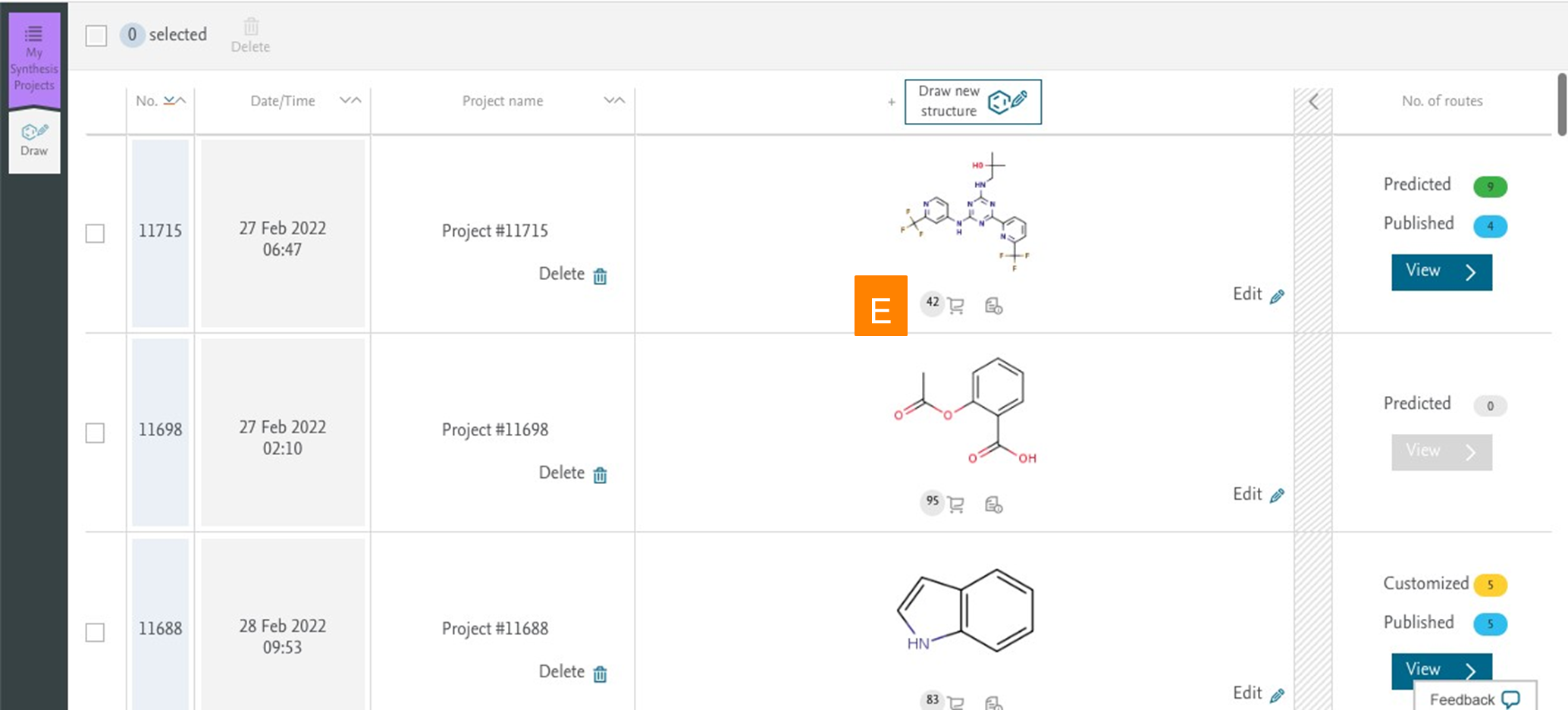Open shopping cart icon for Project #11715
1568x710 pixels.
coord(956,306)
